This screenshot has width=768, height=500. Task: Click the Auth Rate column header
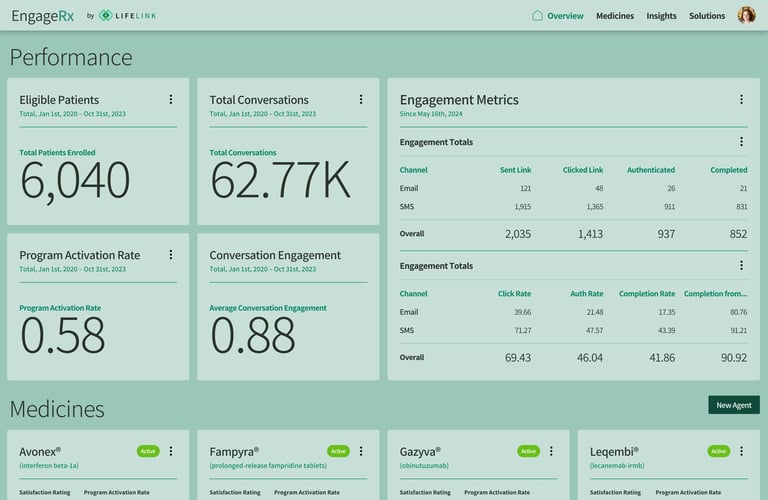(587, 294)
